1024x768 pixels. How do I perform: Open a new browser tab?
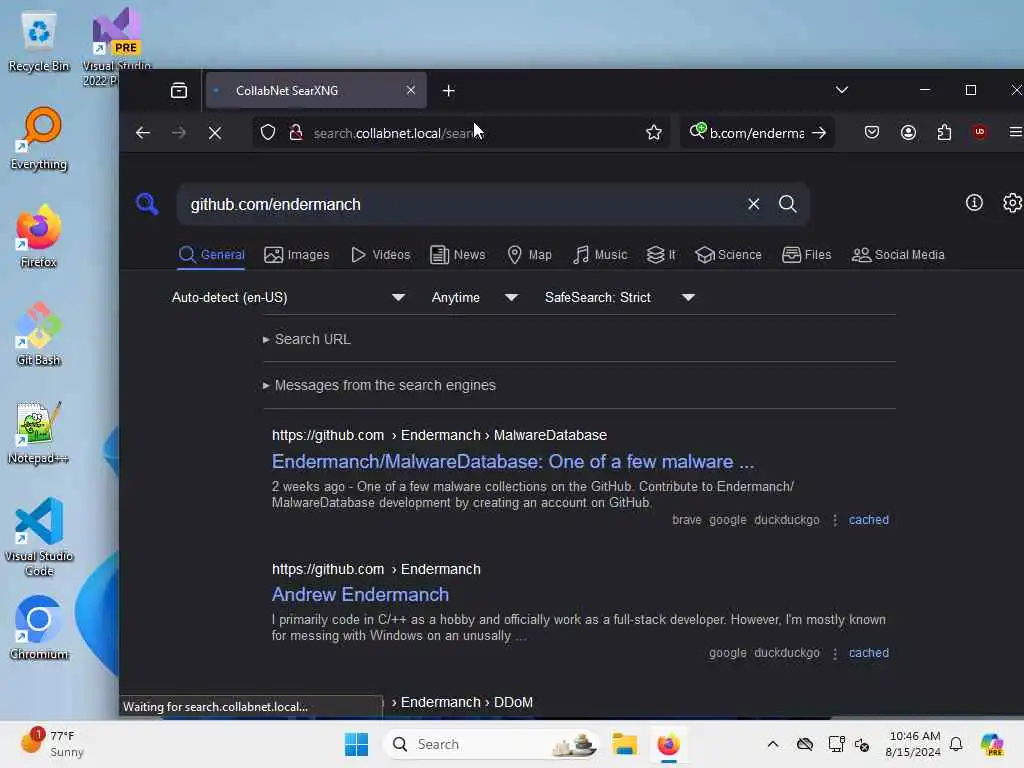tap(449, 91)
